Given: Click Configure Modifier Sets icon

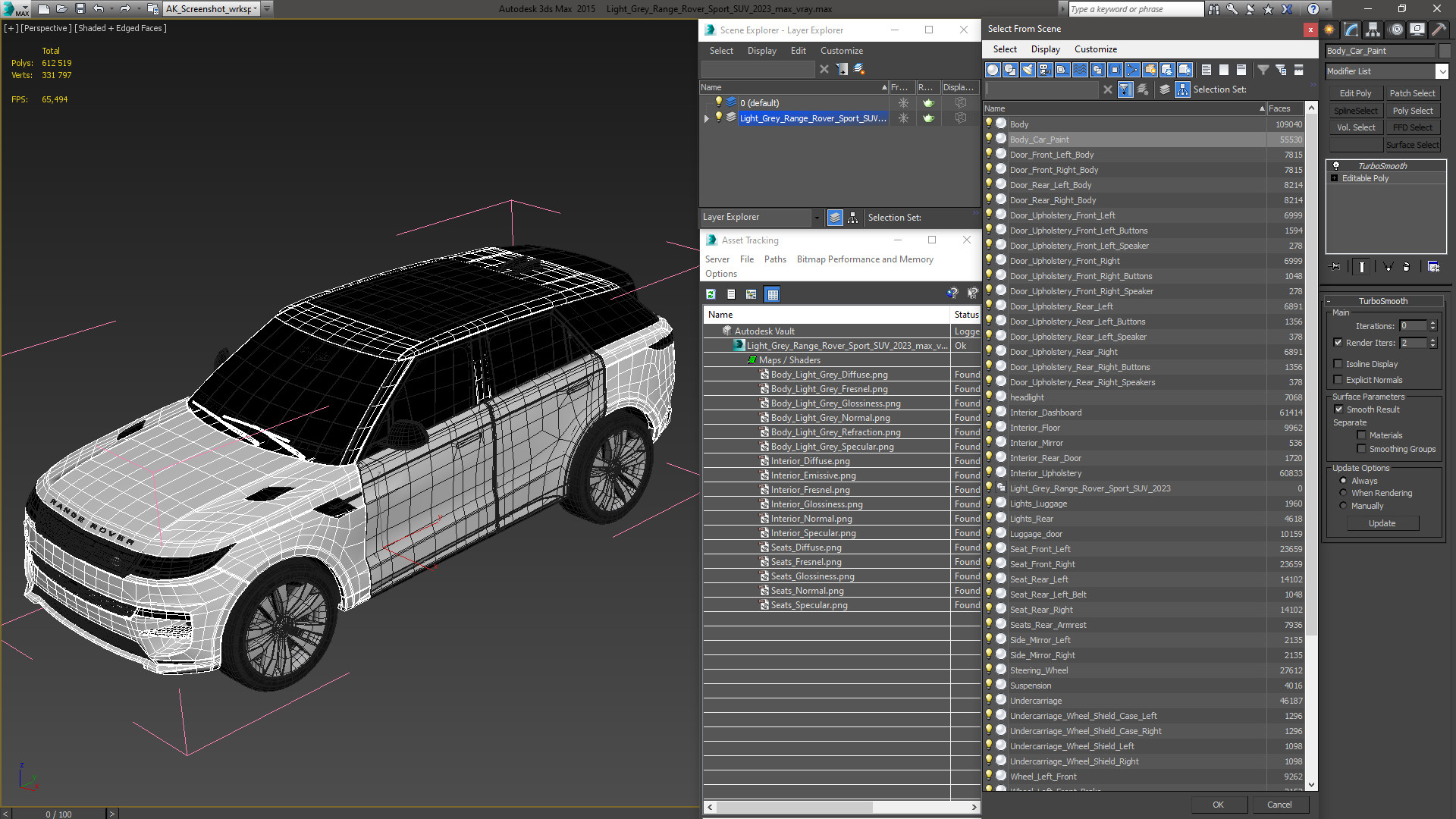Looking at the screenshot, I should [x=1433, y=267].
